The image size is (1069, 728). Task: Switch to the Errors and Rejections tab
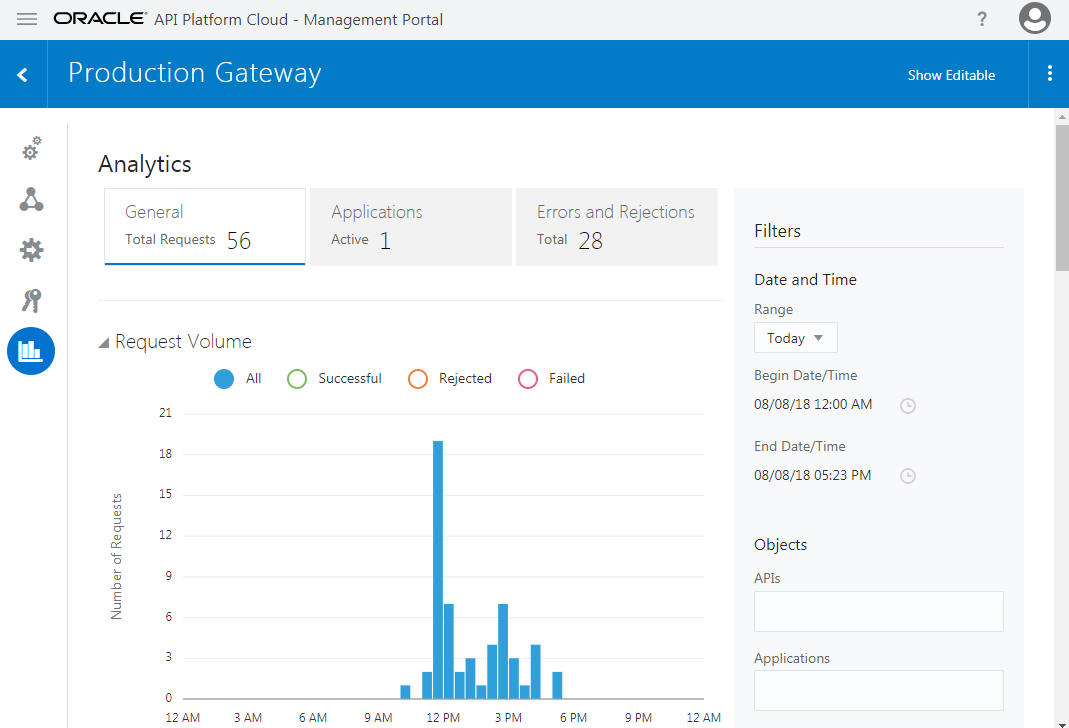pos(617,226)
